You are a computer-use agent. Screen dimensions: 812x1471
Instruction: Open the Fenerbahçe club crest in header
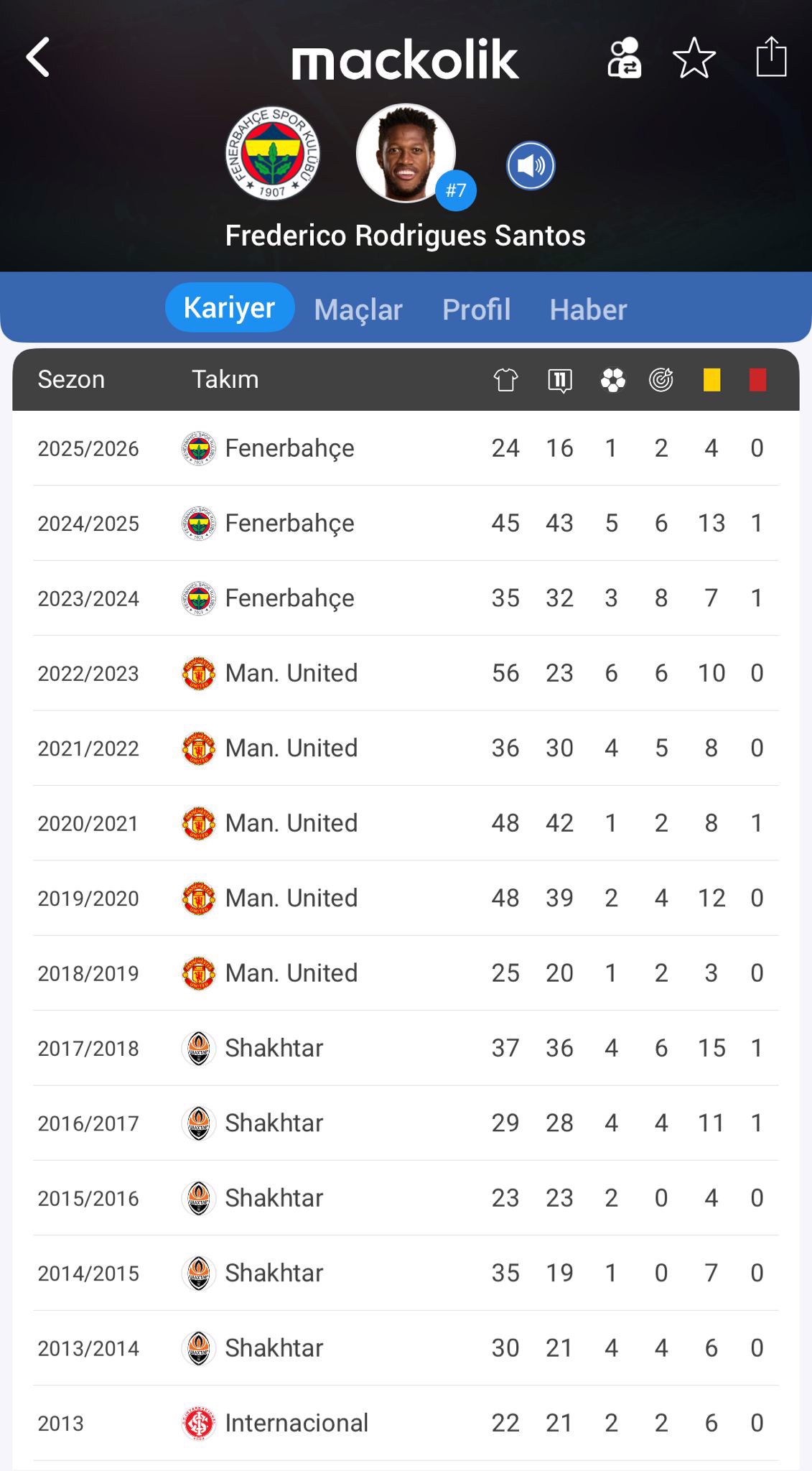tap(272, 154)
